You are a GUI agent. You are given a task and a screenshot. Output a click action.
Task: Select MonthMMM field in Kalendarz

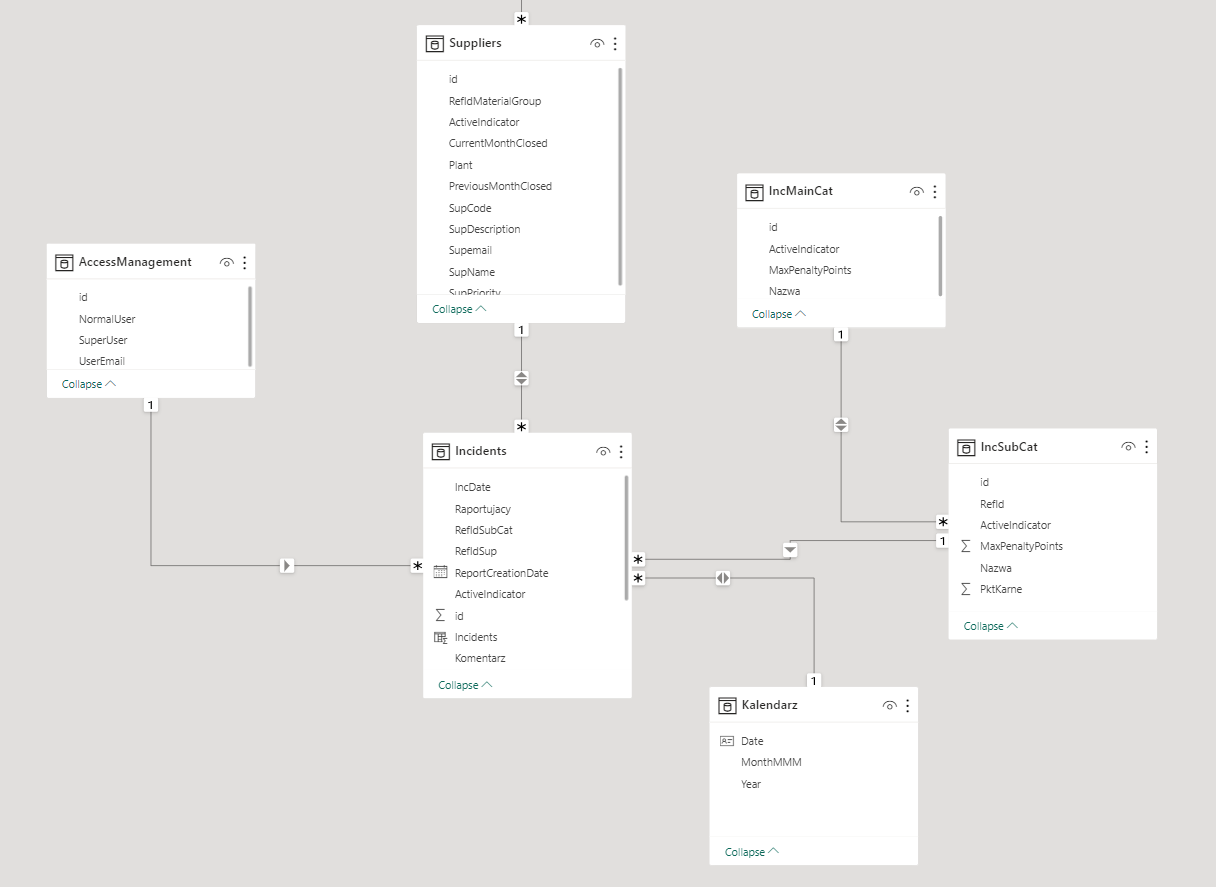pyautogui.click(x=771, y=762)
